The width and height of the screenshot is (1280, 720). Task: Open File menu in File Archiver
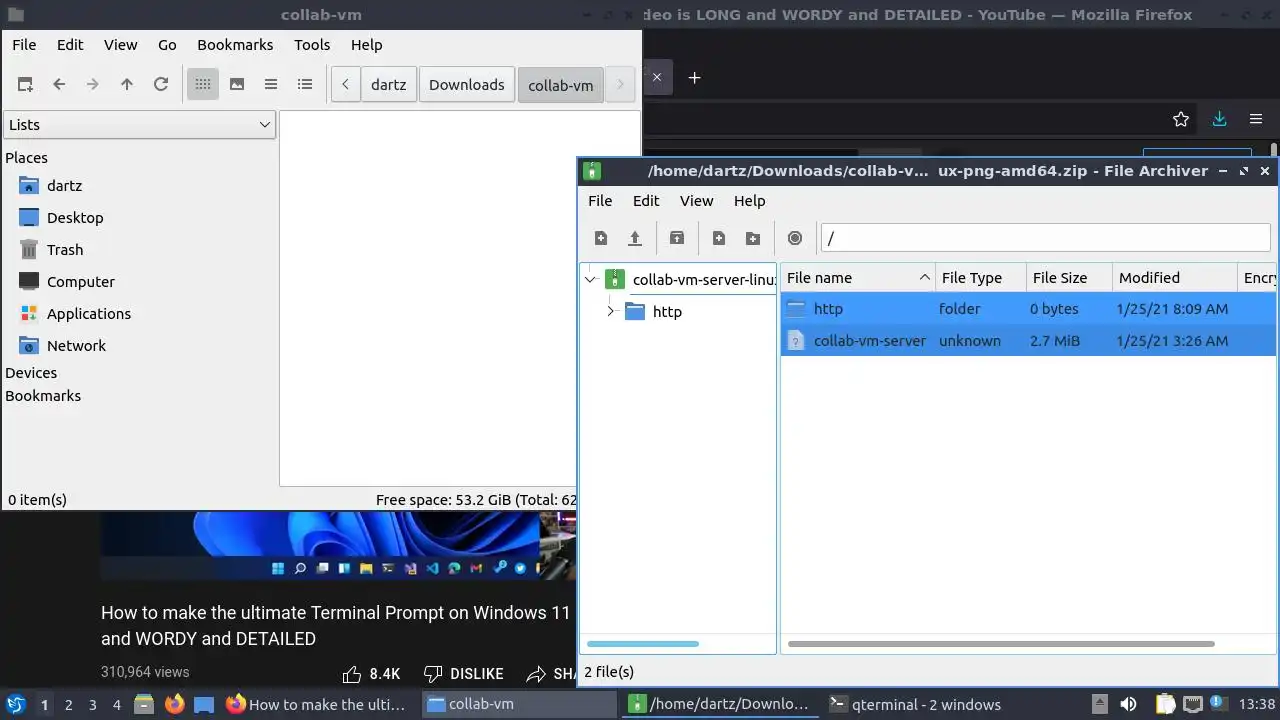point(600,200)
